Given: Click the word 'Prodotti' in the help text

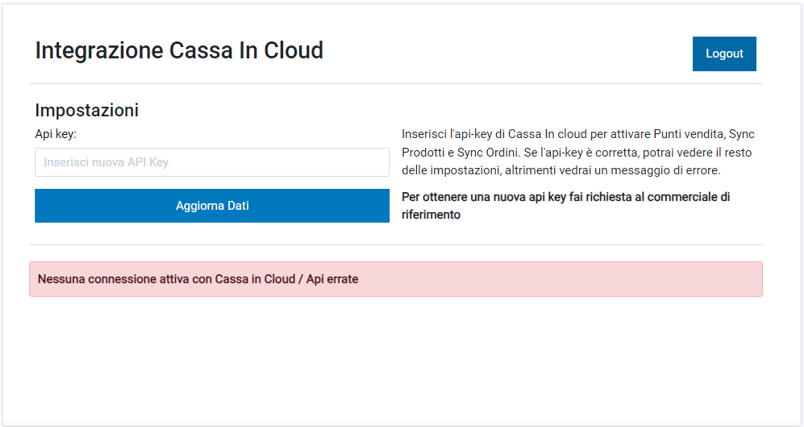Looking at the screenshot, I should click(x=424, y=152).
